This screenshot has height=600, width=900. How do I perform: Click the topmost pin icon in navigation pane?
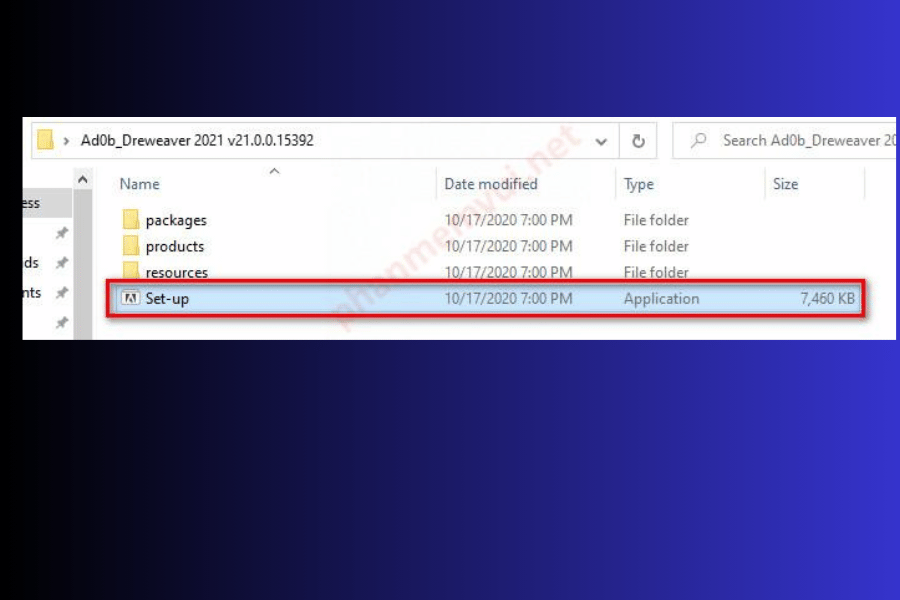point(61,233)
